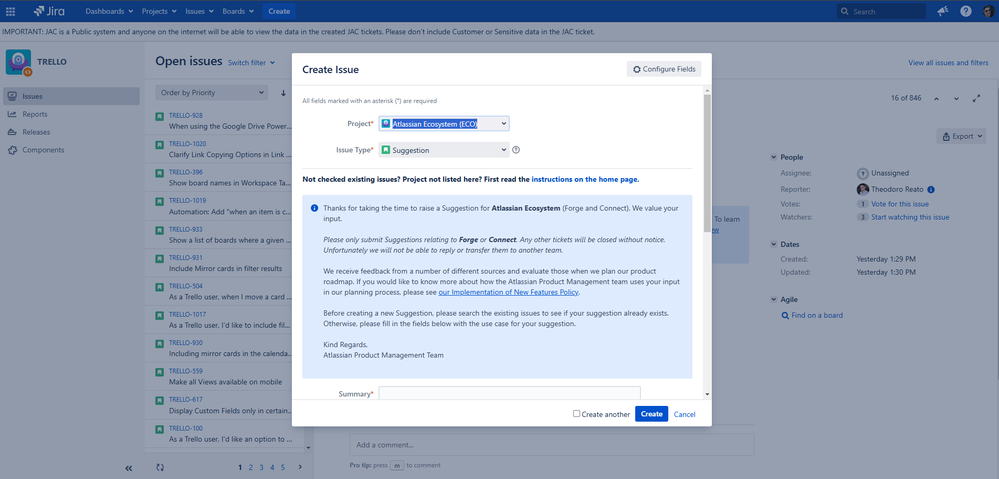Image resolution: width=999 pixels, height=479 pixels.
Task: Open the Switch filter dropdown
Action: [x=252, y=62]
